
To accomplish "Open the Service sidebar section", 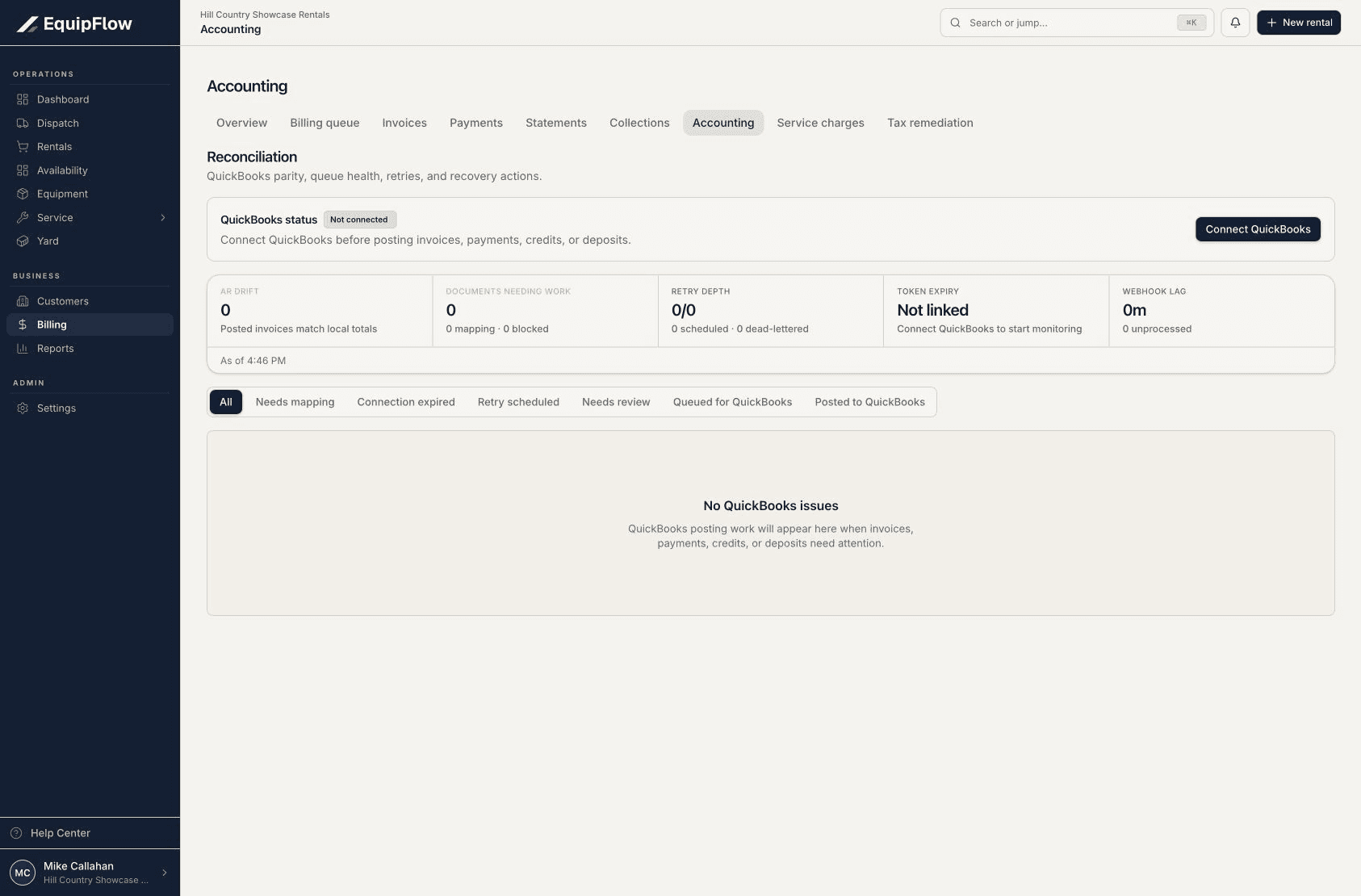I will [90, 218].
